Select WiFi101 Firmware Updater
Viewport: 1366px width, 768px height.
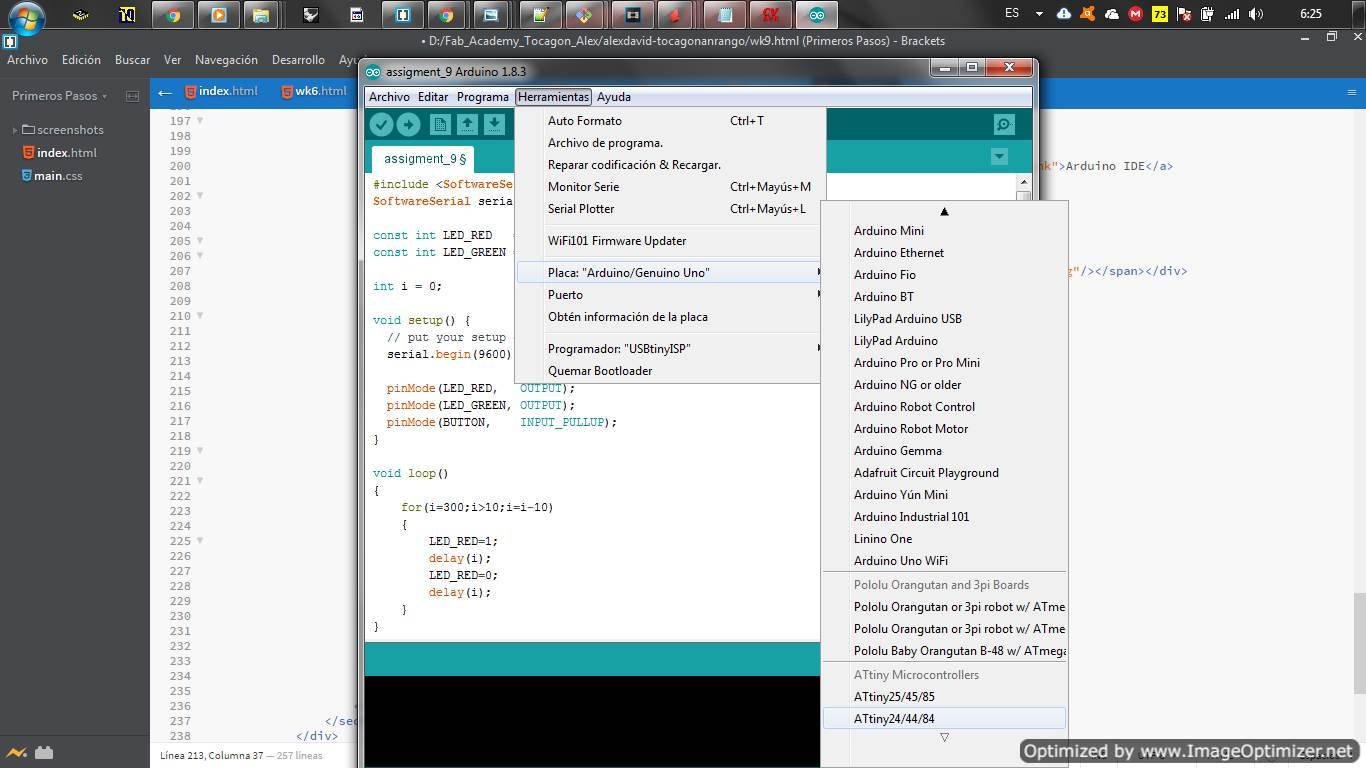pos(670,241)
